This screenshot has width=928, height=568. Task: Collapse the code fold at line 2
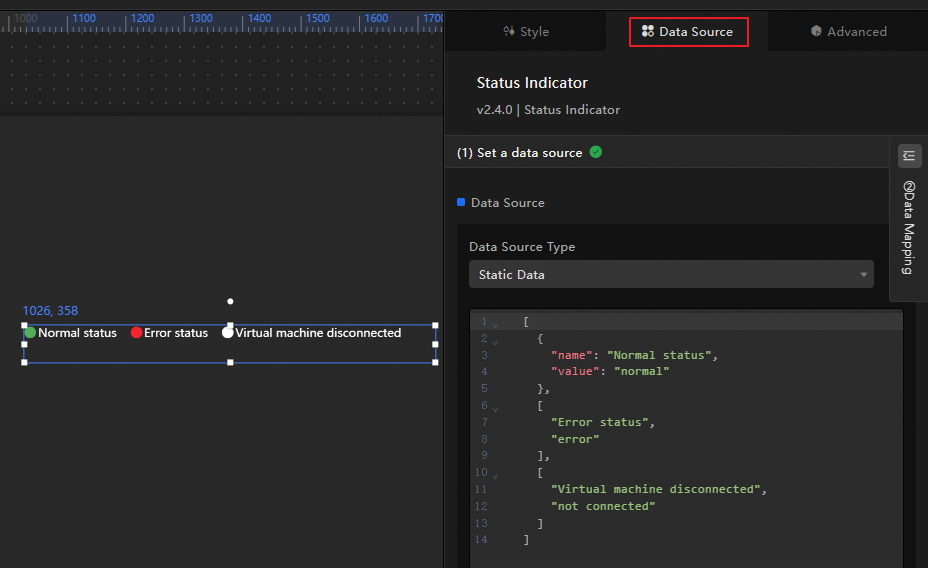coord(495,340)
